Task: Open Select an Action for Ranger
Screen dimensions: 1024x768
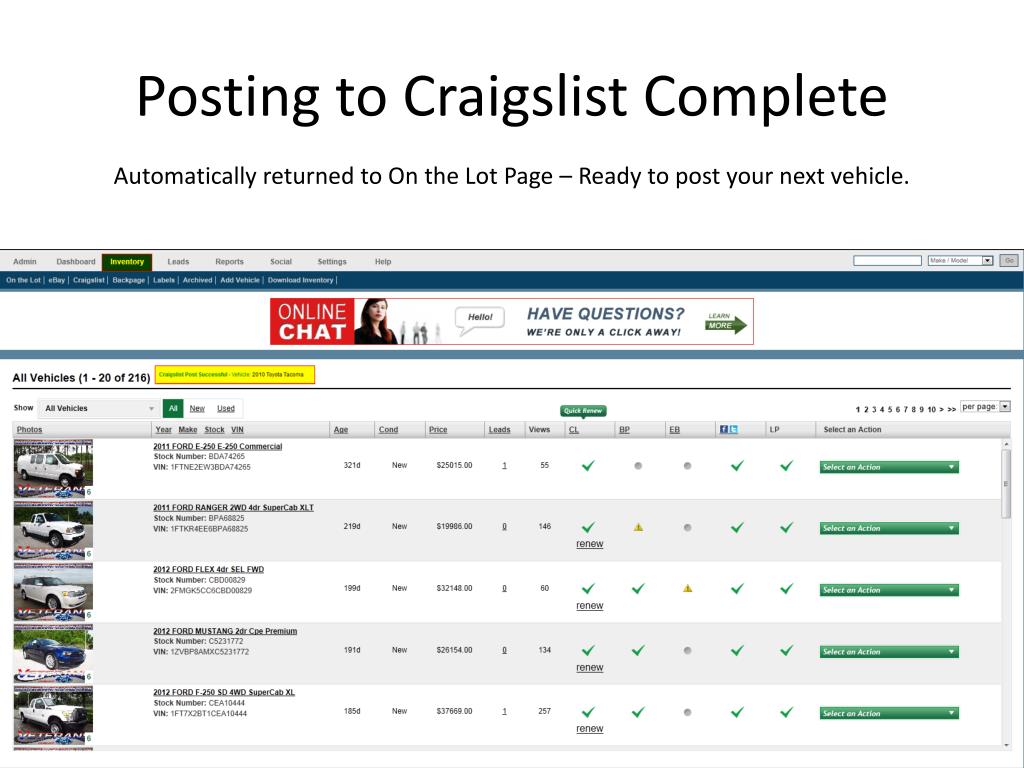Action: 889,528
